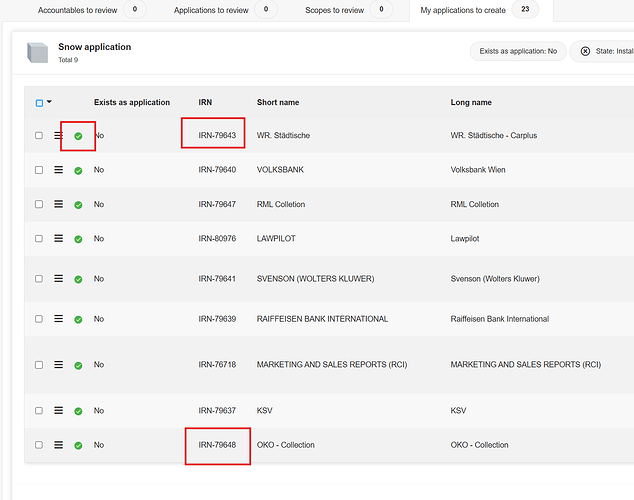634x500 pixels.
Task: Click long name WR. Städtische - Carplus
Action: 494,135
